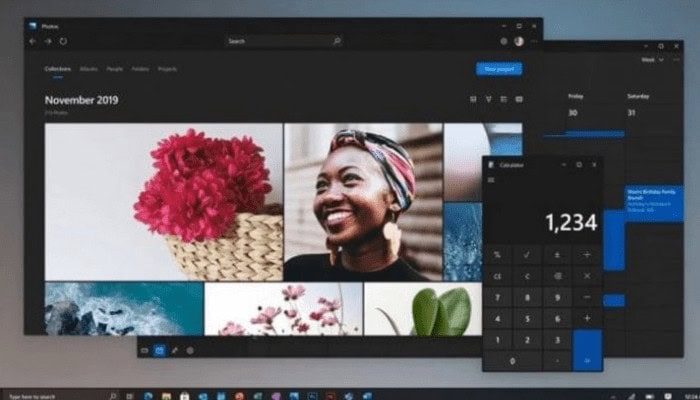This screenshot has width=700, height=400.
Task: Refresh the Photos app view
Action: pos(63,41)
